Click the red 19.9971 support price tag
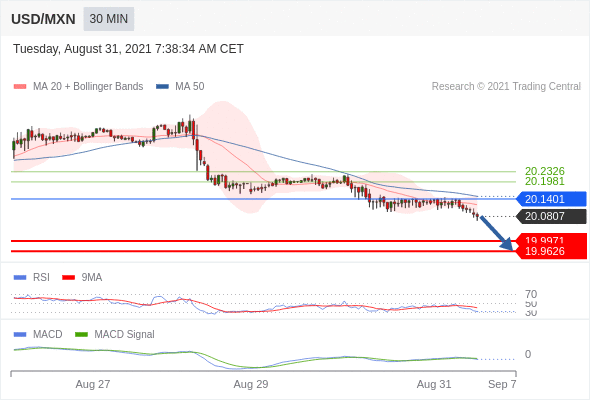Image resolution: width=590 pixels, height=400 pixels. point(551,239)
